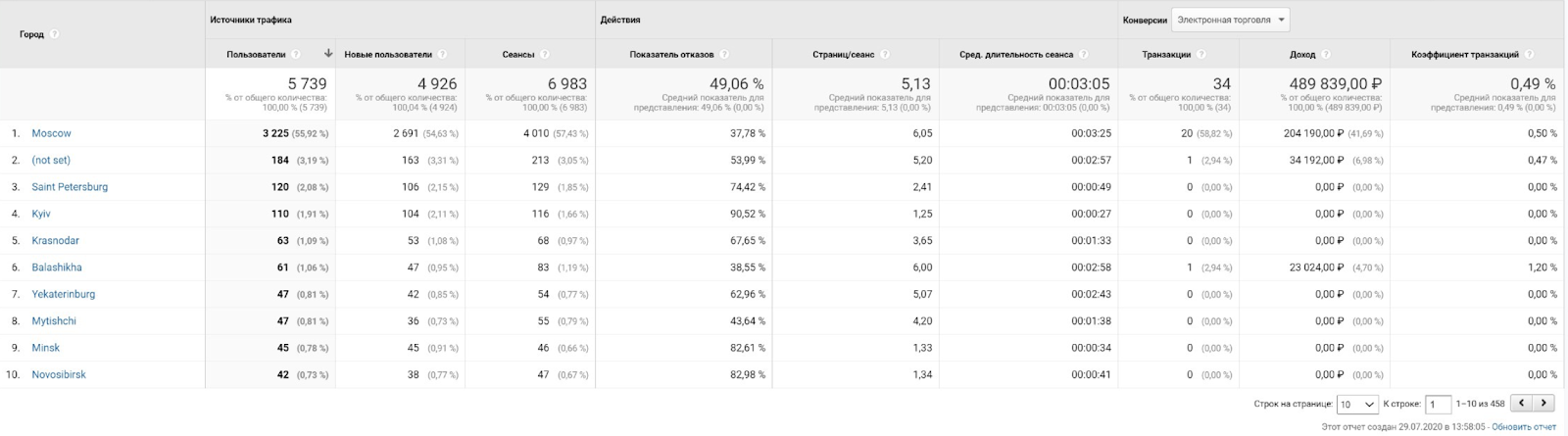
Task: Select the Novosibirsk city link
Action: pyautogui.click(x=59, y=375)
